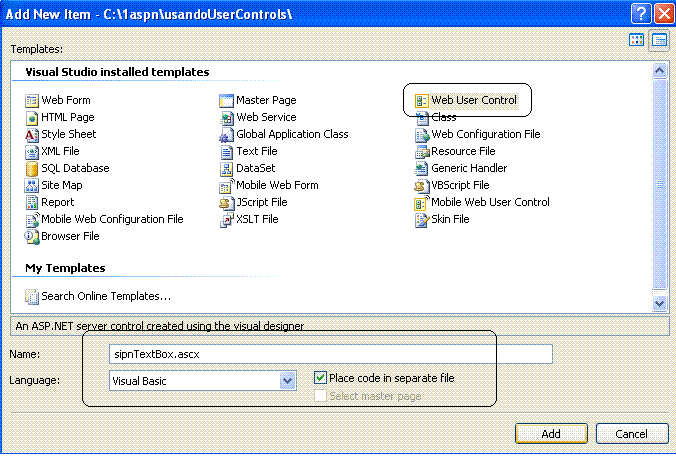This screenshot has height=456, width=676.
Task: Select the "Skin File" label text
Action: [x=450, y=219]
